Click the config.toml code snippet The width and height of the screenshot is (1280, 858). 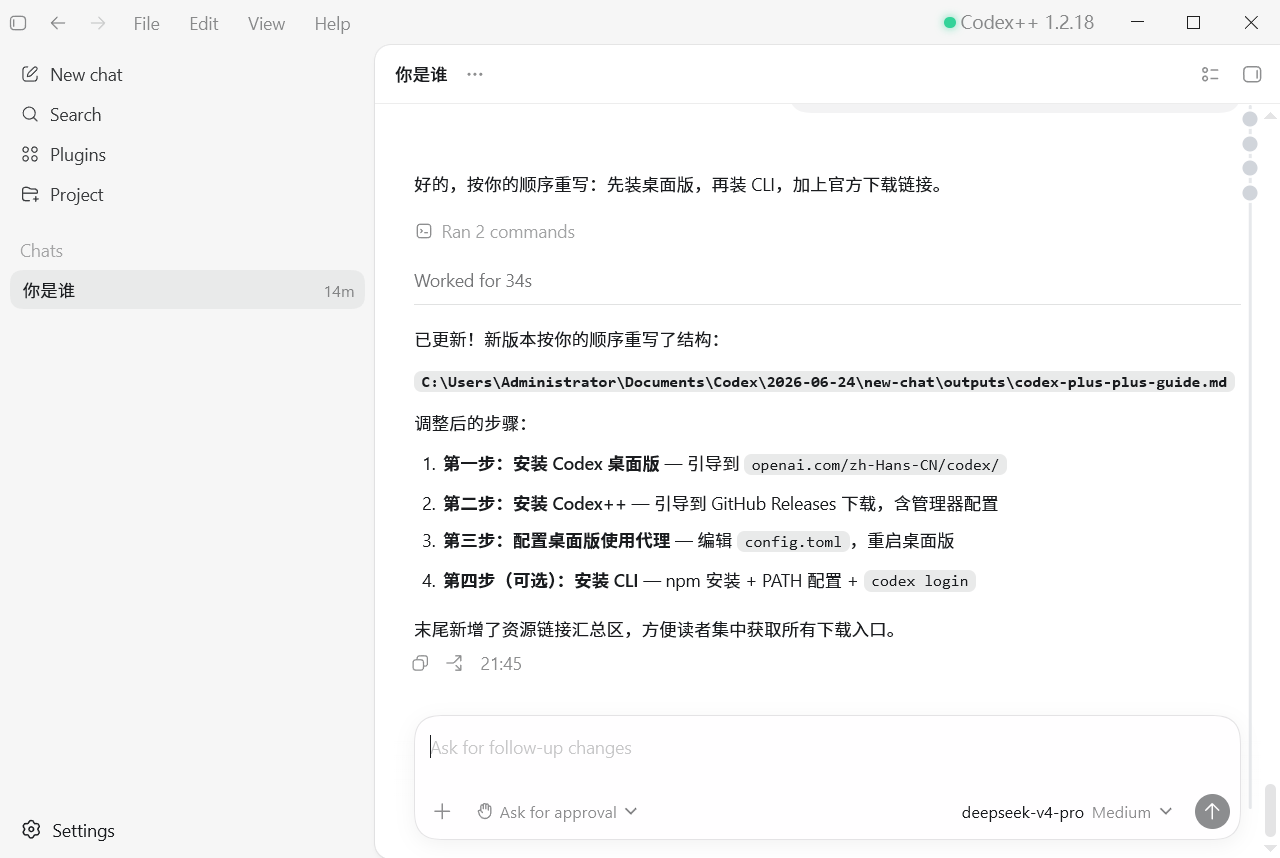793,541
